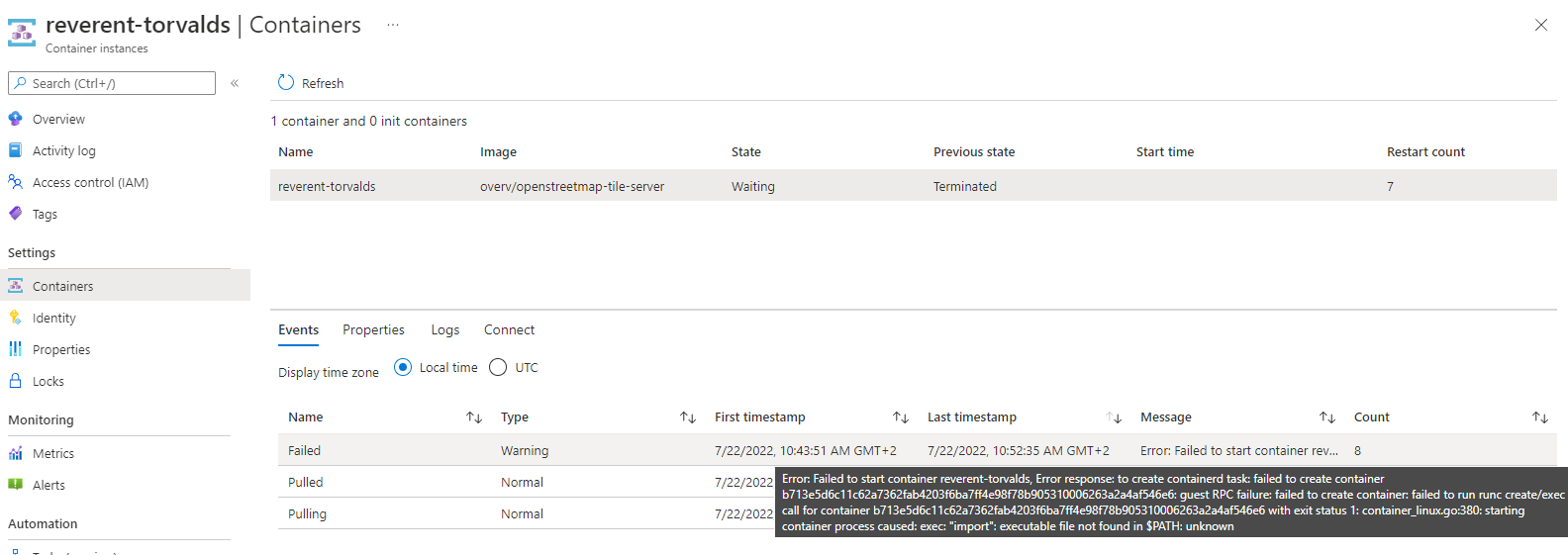The image size is (1568, 555).
Task: Switch to the Events tab
Action: tap(298, 329)
